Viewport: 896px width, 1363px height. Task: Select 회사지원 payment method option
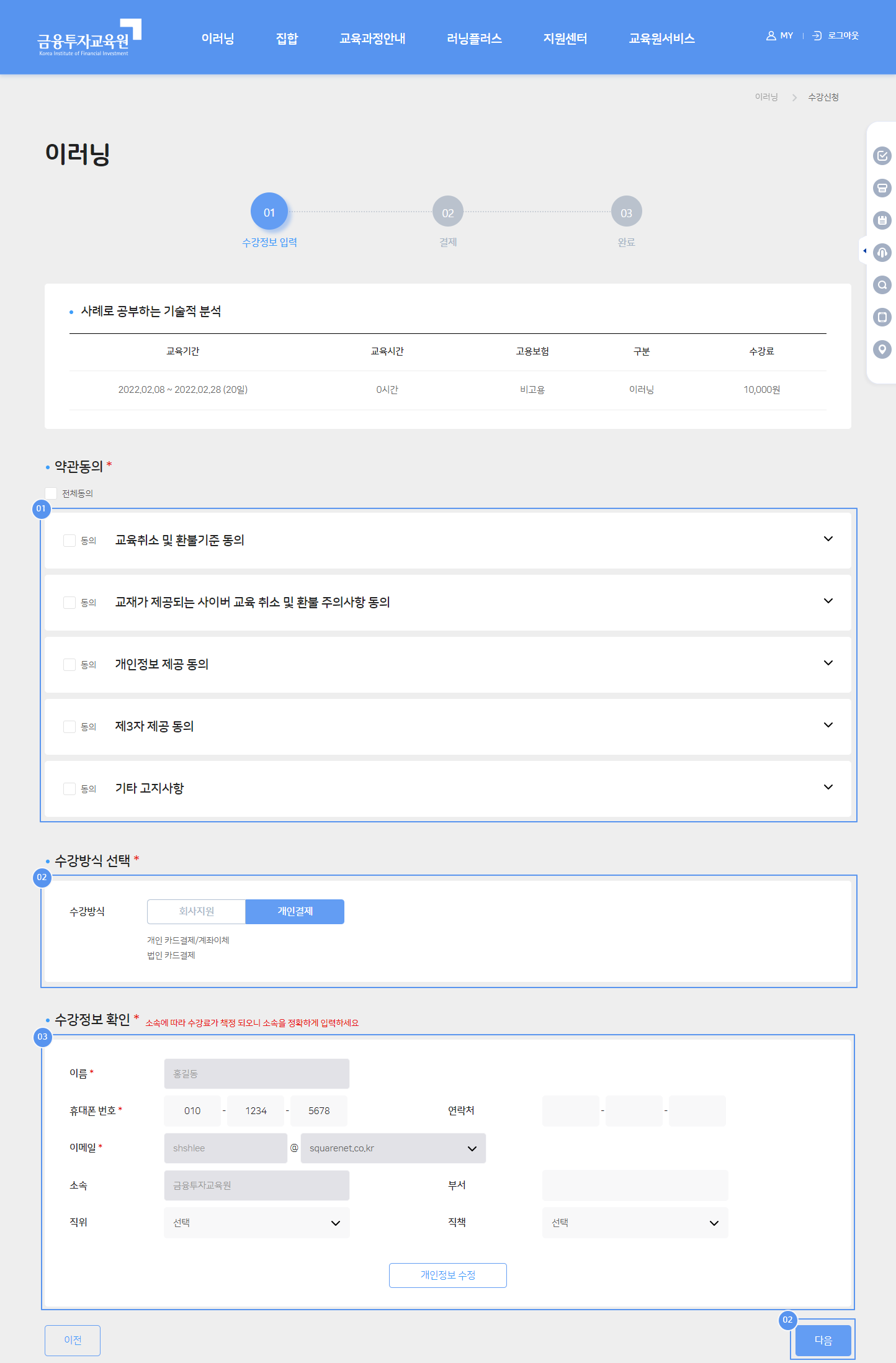tap(196, 911)
